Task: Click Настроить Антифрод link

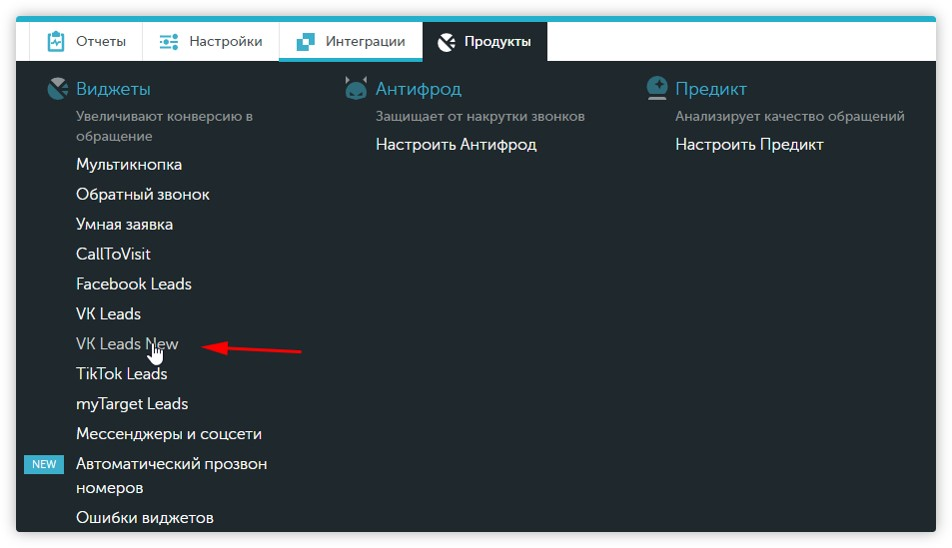Action: (x=456, y=144)
